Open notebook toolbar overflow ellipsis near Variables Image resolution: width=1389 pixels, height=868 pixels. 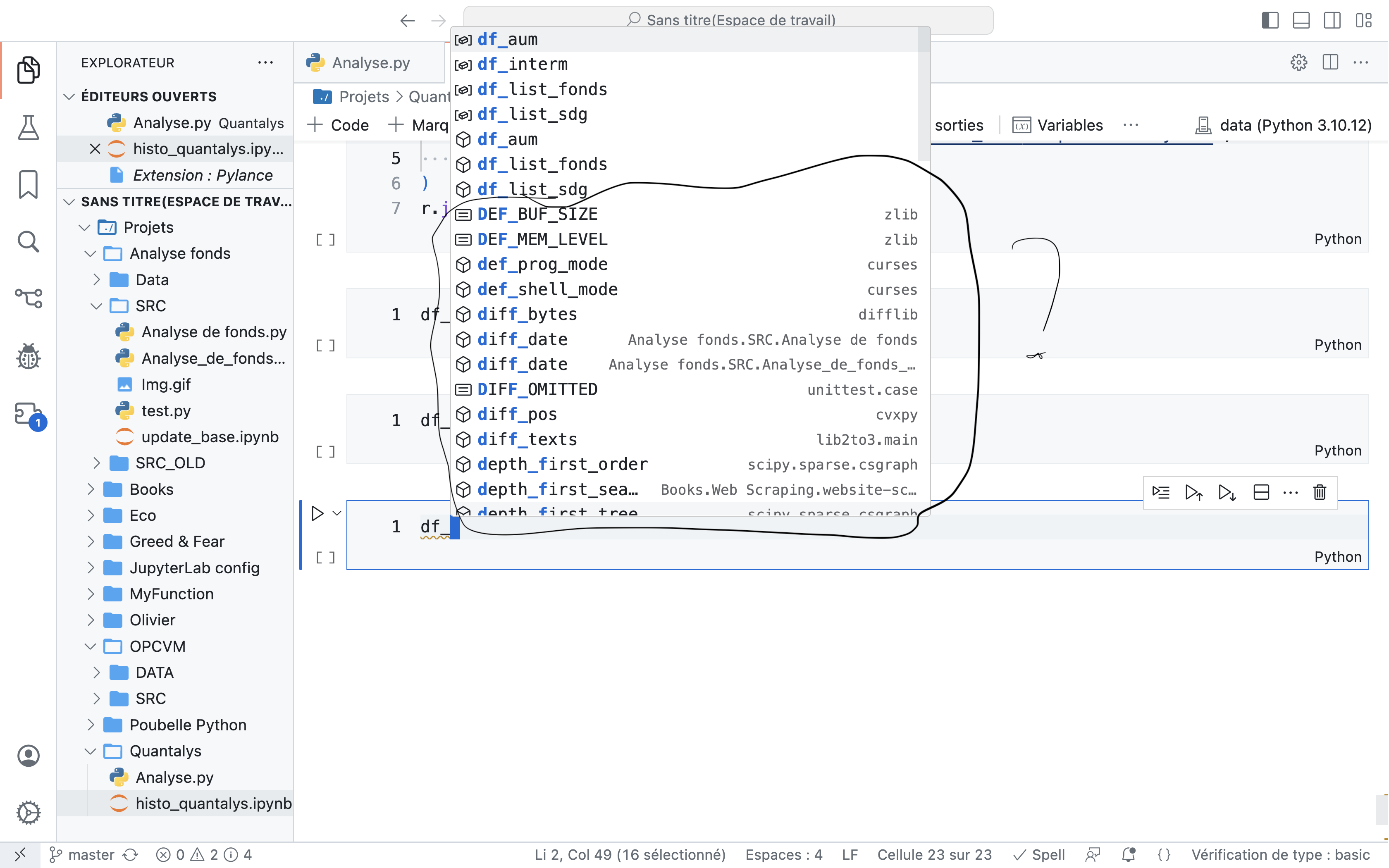click(x=1131, y=125)
